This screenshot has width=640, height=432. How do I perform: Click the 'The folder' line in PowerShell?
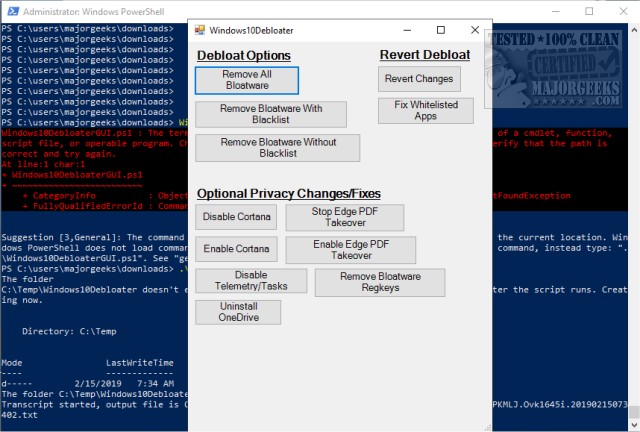click(27, 279)
